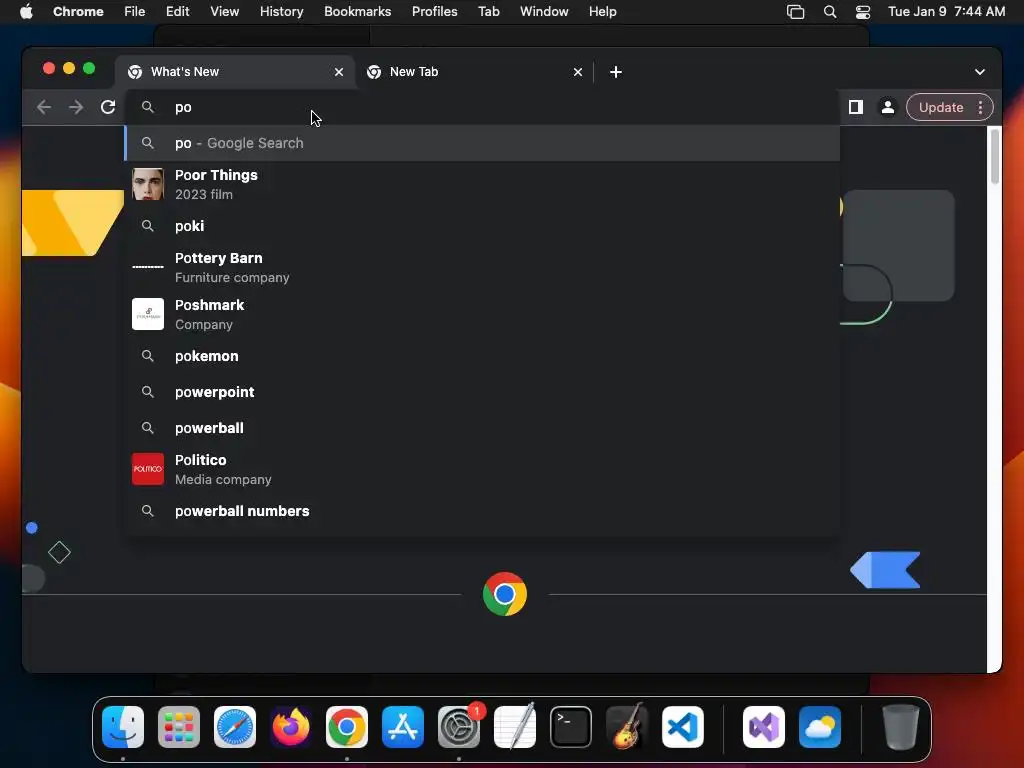
Task: Open the Window menu
Action: point(544,11)
